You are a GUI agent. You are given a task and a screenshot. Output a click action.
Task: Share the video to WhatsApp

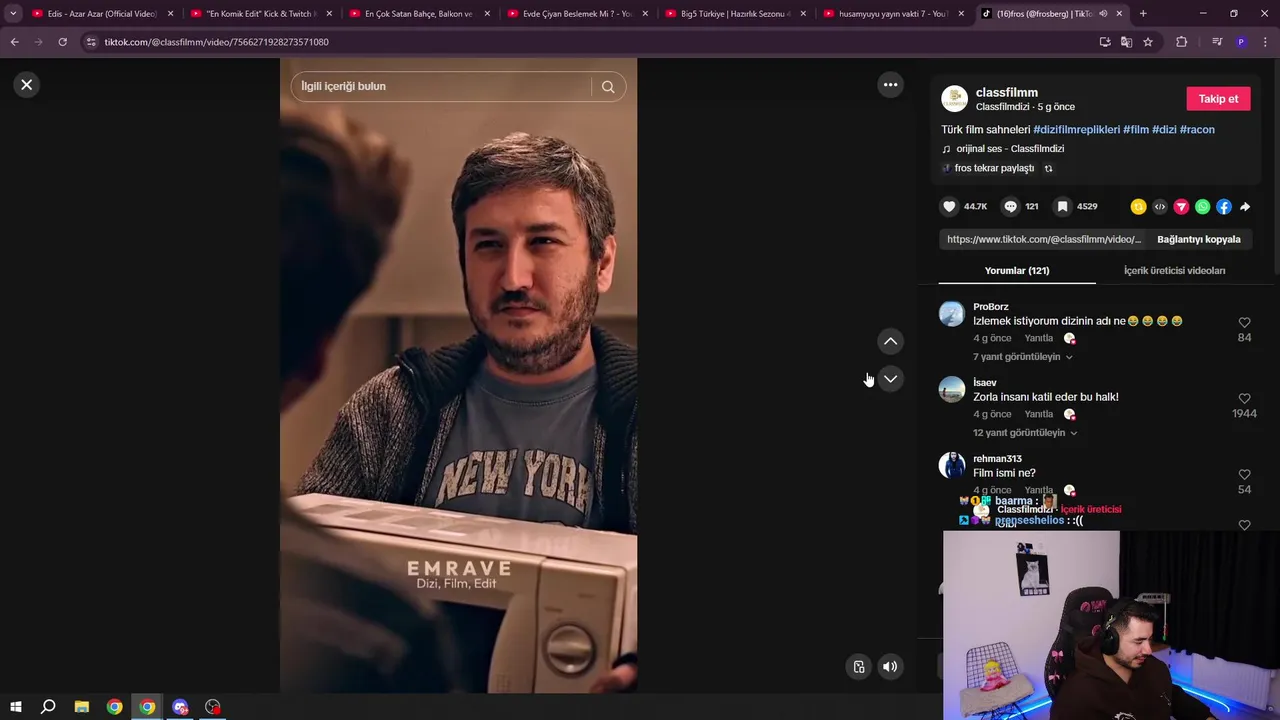(x=1202, y=207)
